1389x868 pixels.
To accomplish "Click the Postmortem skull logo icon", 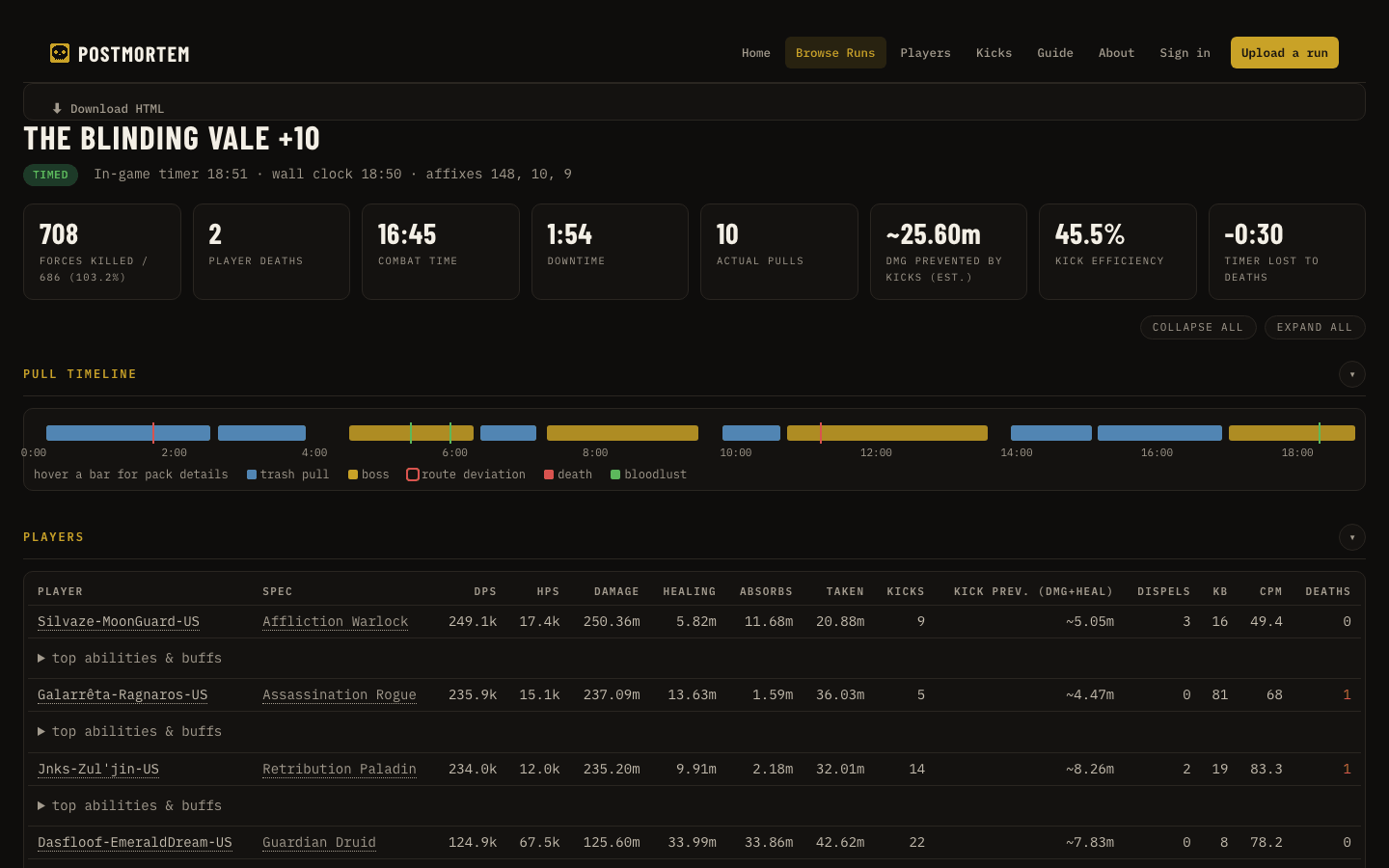I will pyautogui.click(x=60, y=53).
